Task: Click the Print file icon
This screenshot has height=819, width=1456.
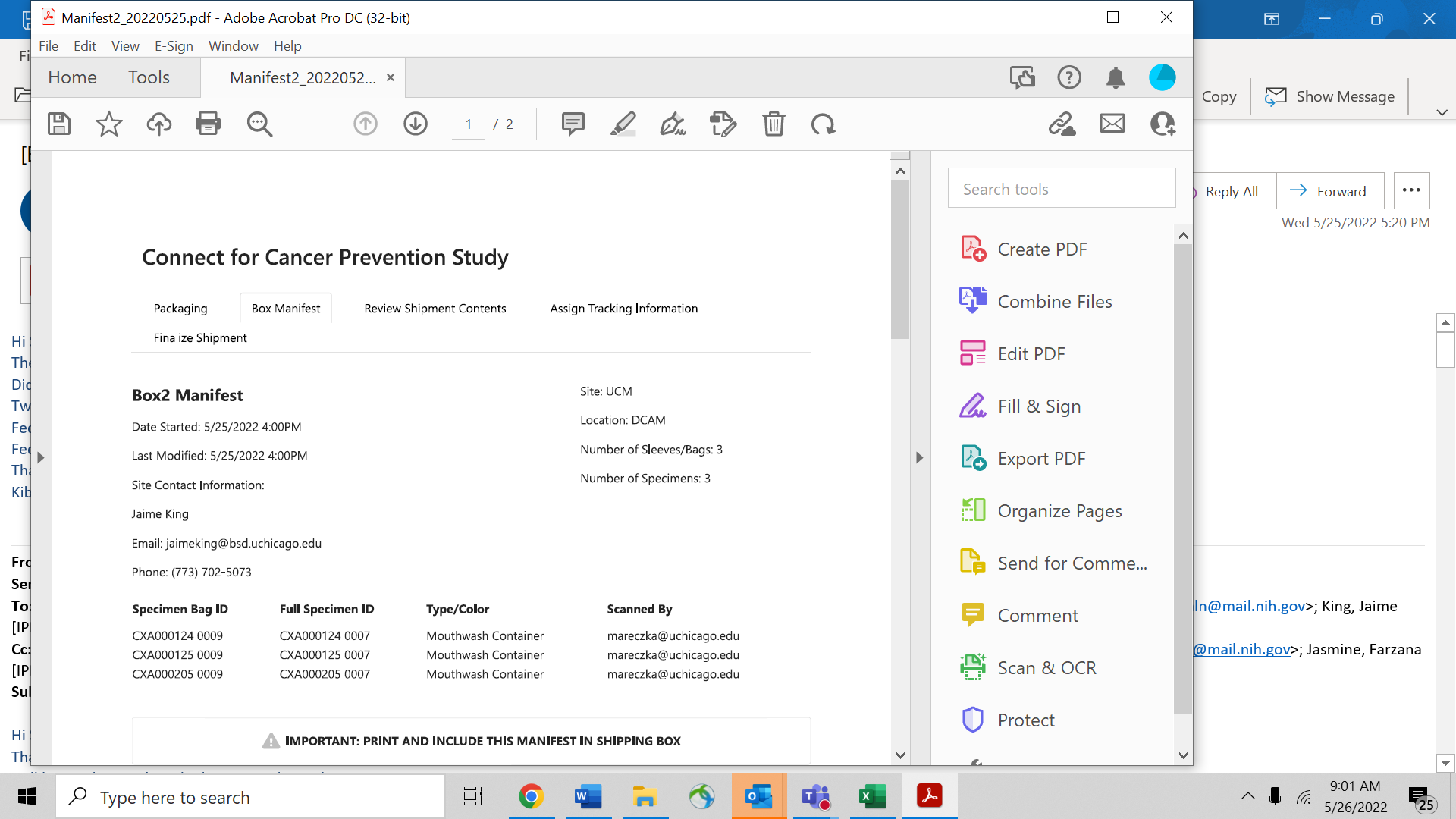Action: 208,124
